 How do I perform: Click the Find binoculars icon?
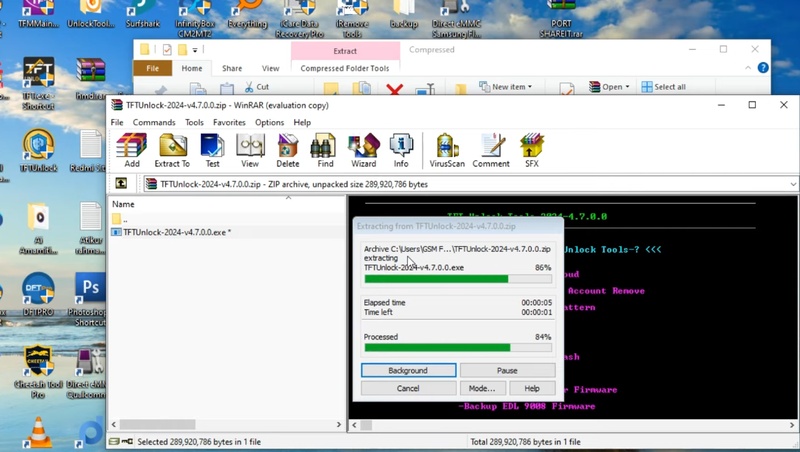(x=325, y=150)
